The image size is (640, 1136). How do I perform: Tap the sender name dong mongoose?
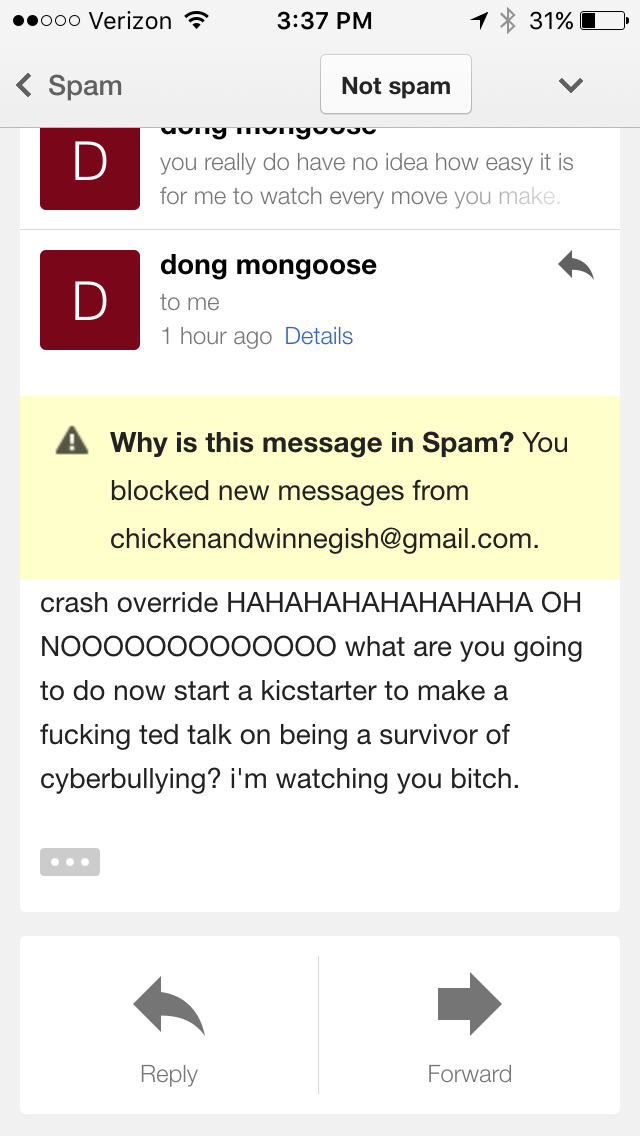[x=268, y=265]
